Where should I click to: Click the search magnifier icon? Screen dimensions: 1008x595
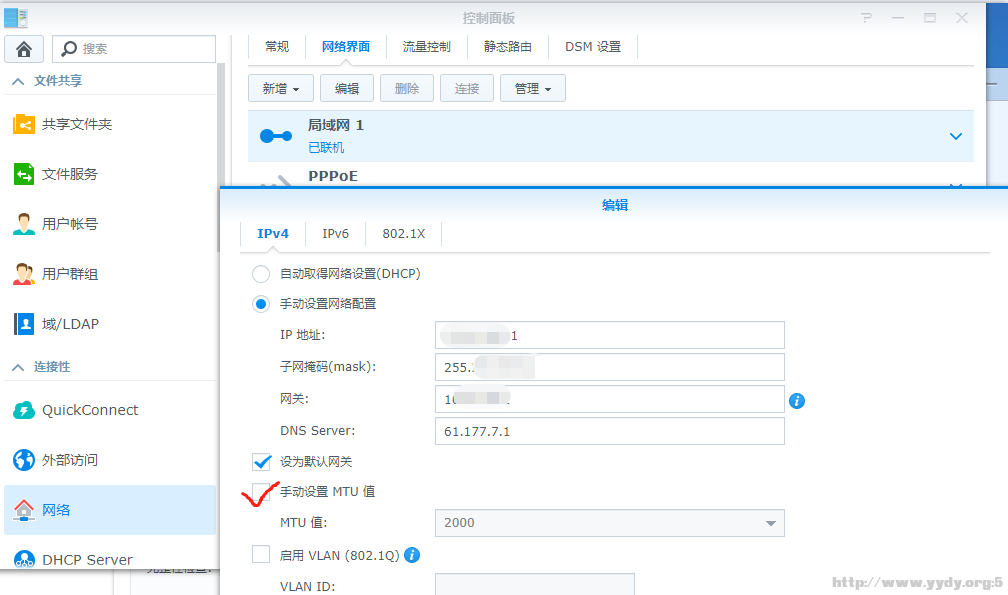(69, 49)
